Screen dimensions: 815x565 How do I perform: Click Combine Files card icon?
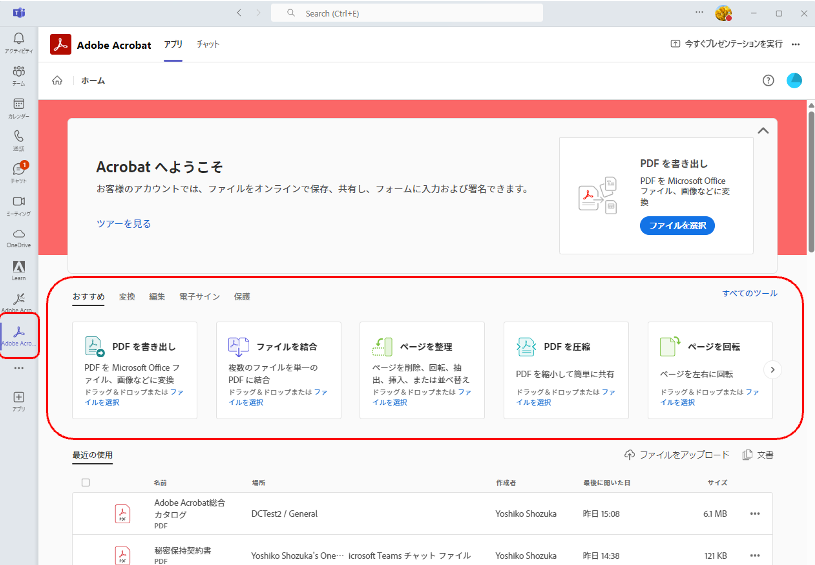pyautogui.click(x=239, y=346)
